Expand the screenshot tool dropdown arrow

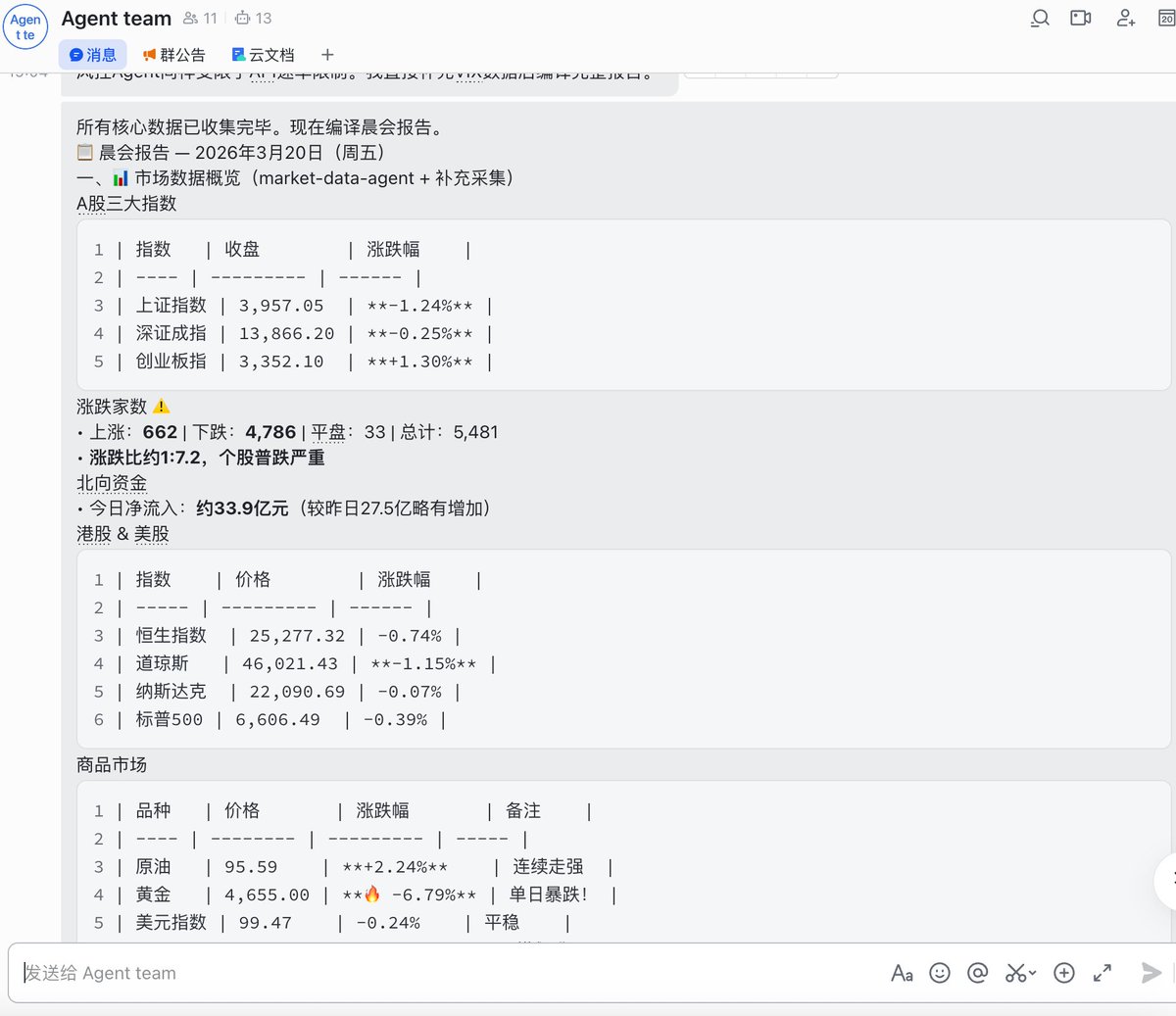[x=1032, y=974]
